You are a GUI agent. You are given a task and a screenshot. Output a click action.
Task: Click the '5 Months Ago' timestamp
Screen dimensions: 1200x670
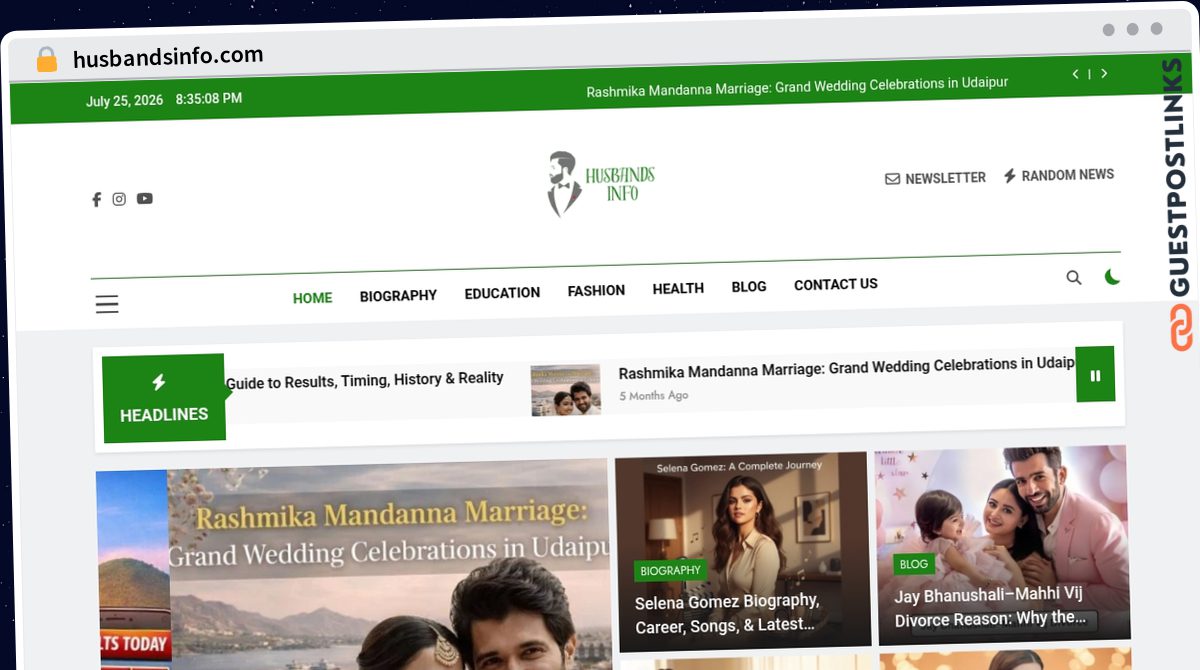tap(654, 396)
